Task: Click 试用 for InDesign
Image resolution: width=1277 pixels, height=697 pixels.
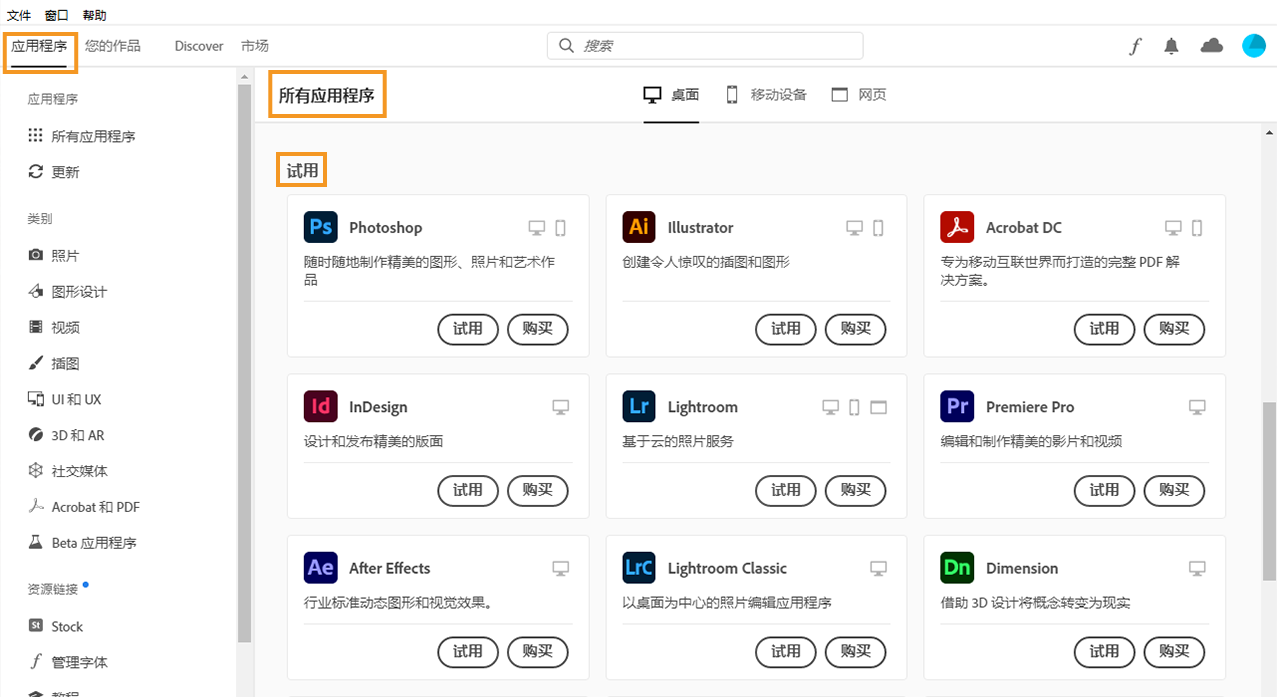Action: (468, 491)
